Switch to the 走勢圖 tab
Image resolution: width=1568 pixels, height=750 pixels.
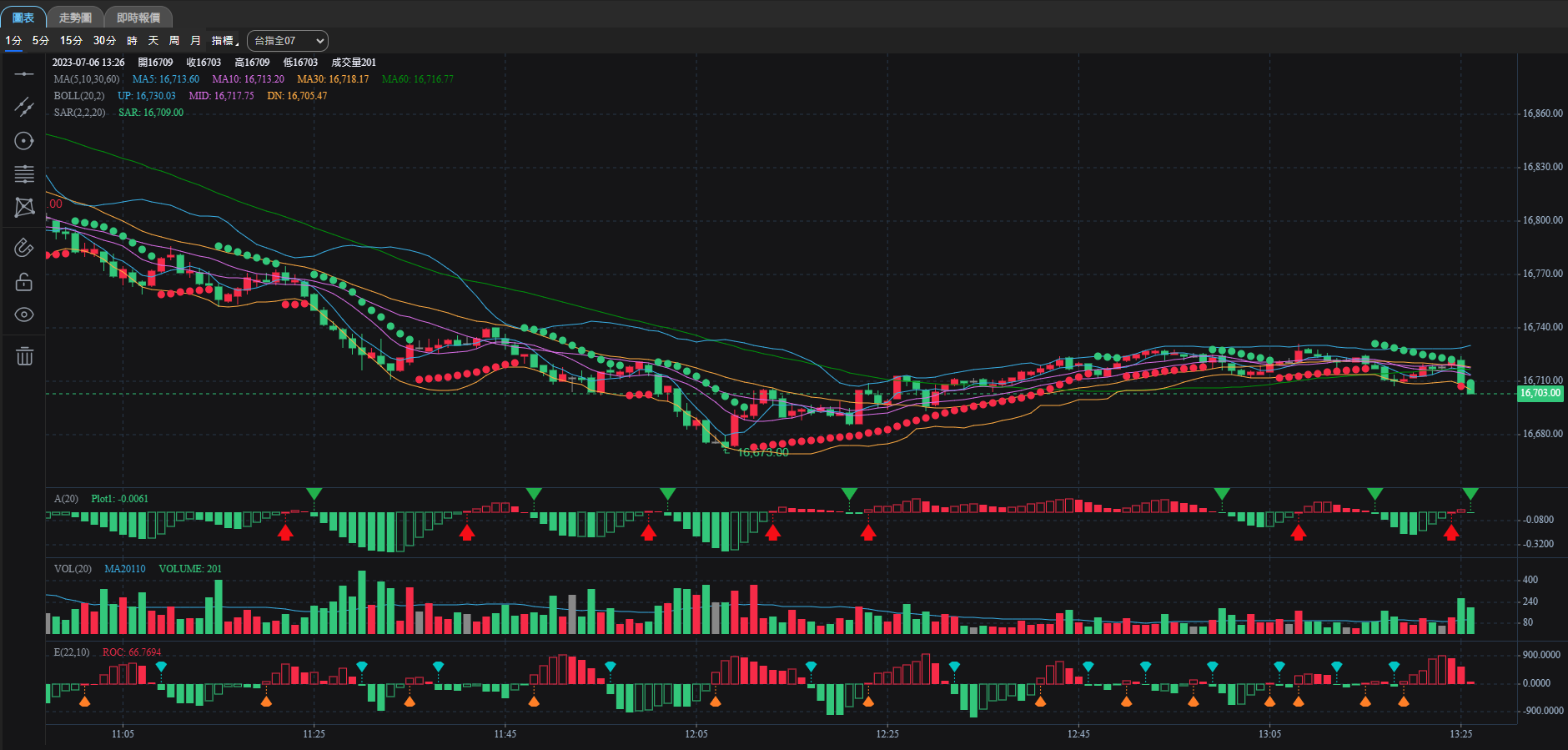75,18
